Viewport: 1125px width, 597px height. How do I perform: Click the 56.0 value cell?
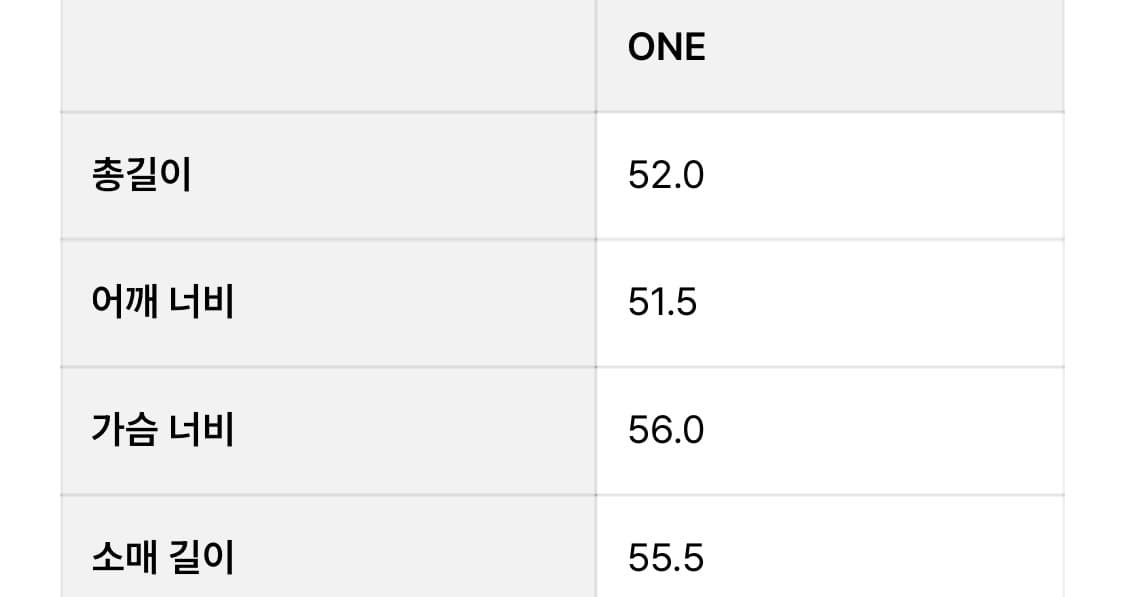point(666,431)
